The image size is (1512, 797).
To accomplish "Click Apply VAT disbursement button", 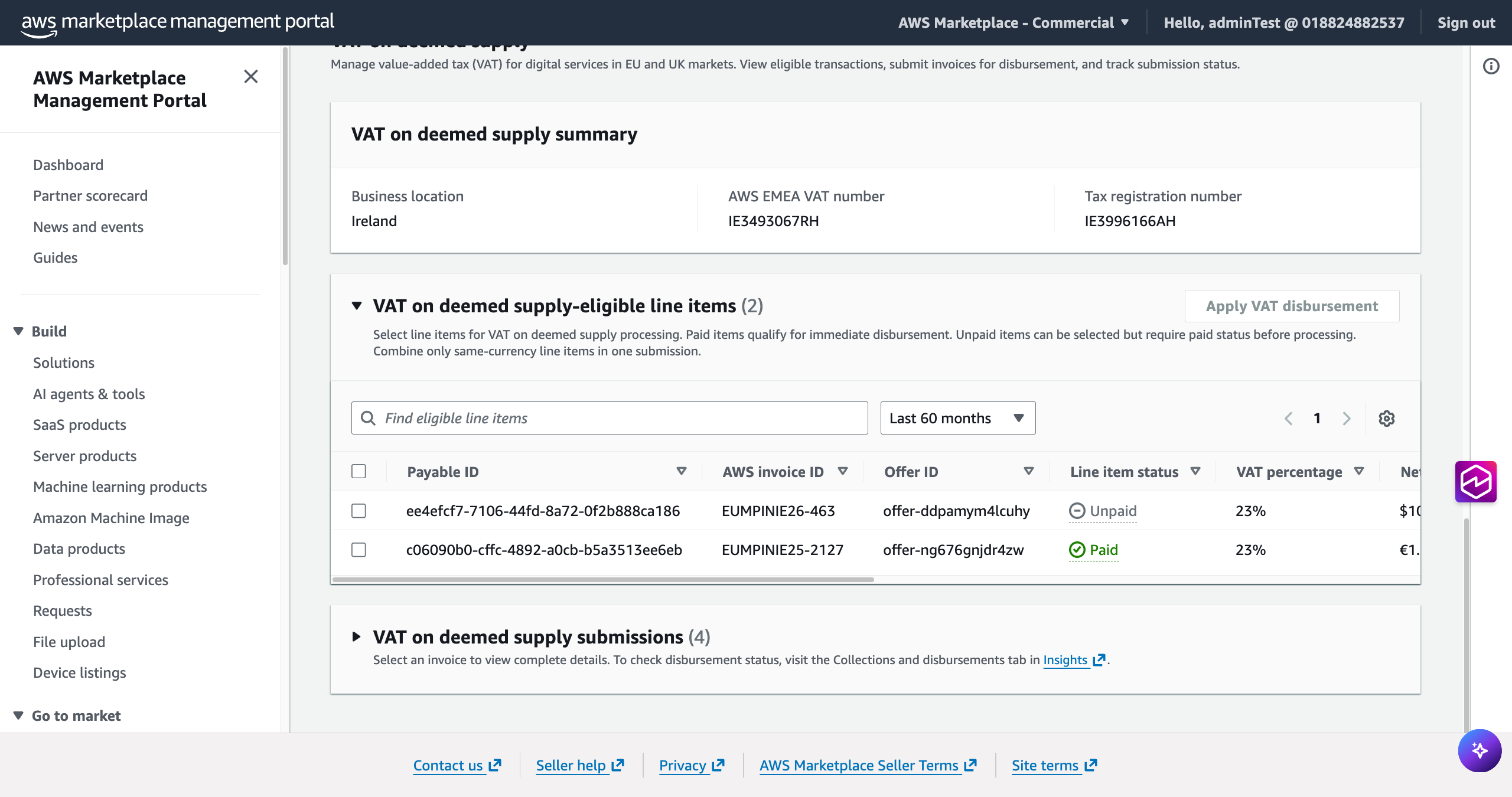I will pyautogui.click(x=1292, y=306).
